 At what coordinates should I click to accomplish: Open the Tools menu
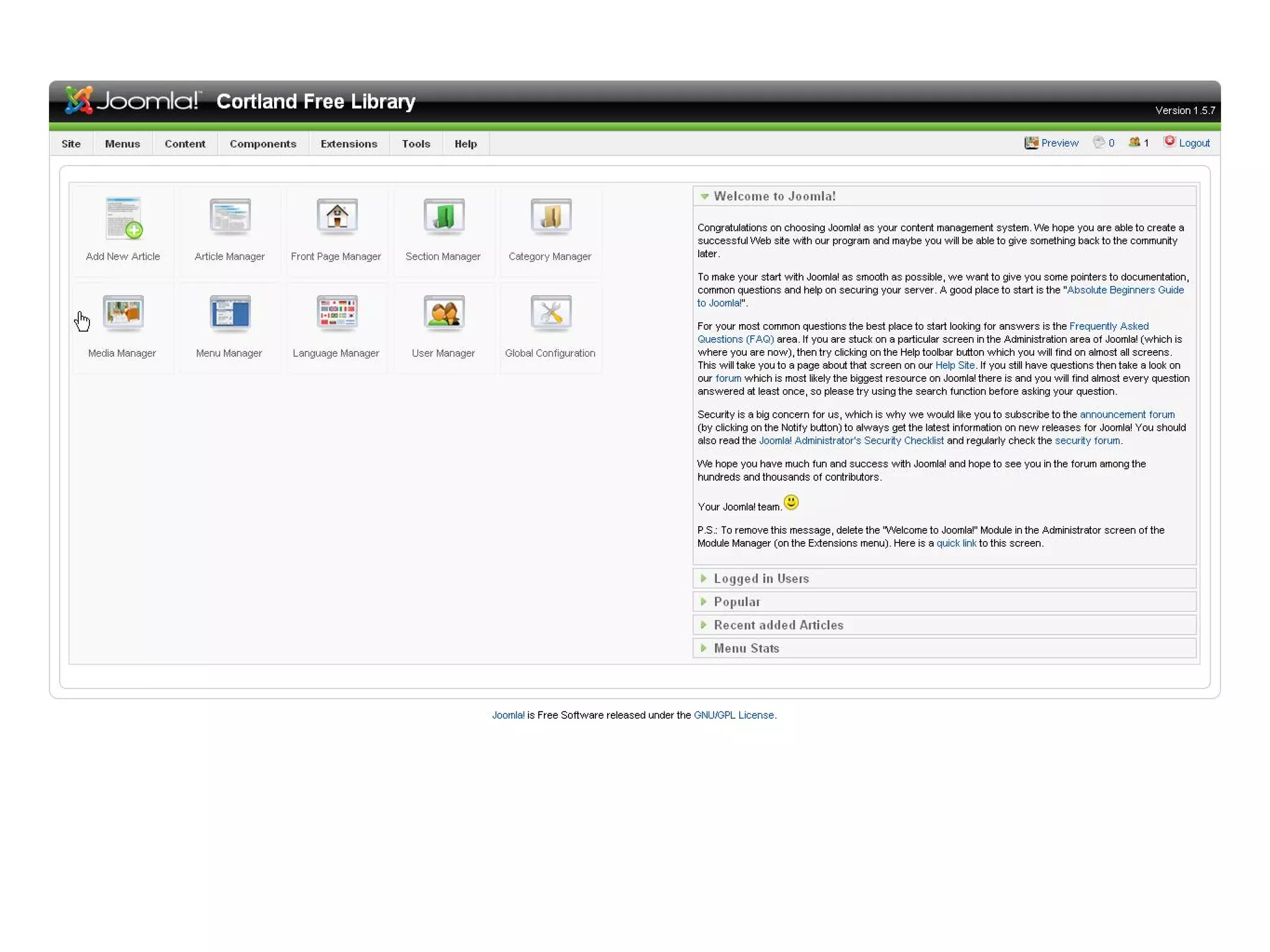click(416, 144)
